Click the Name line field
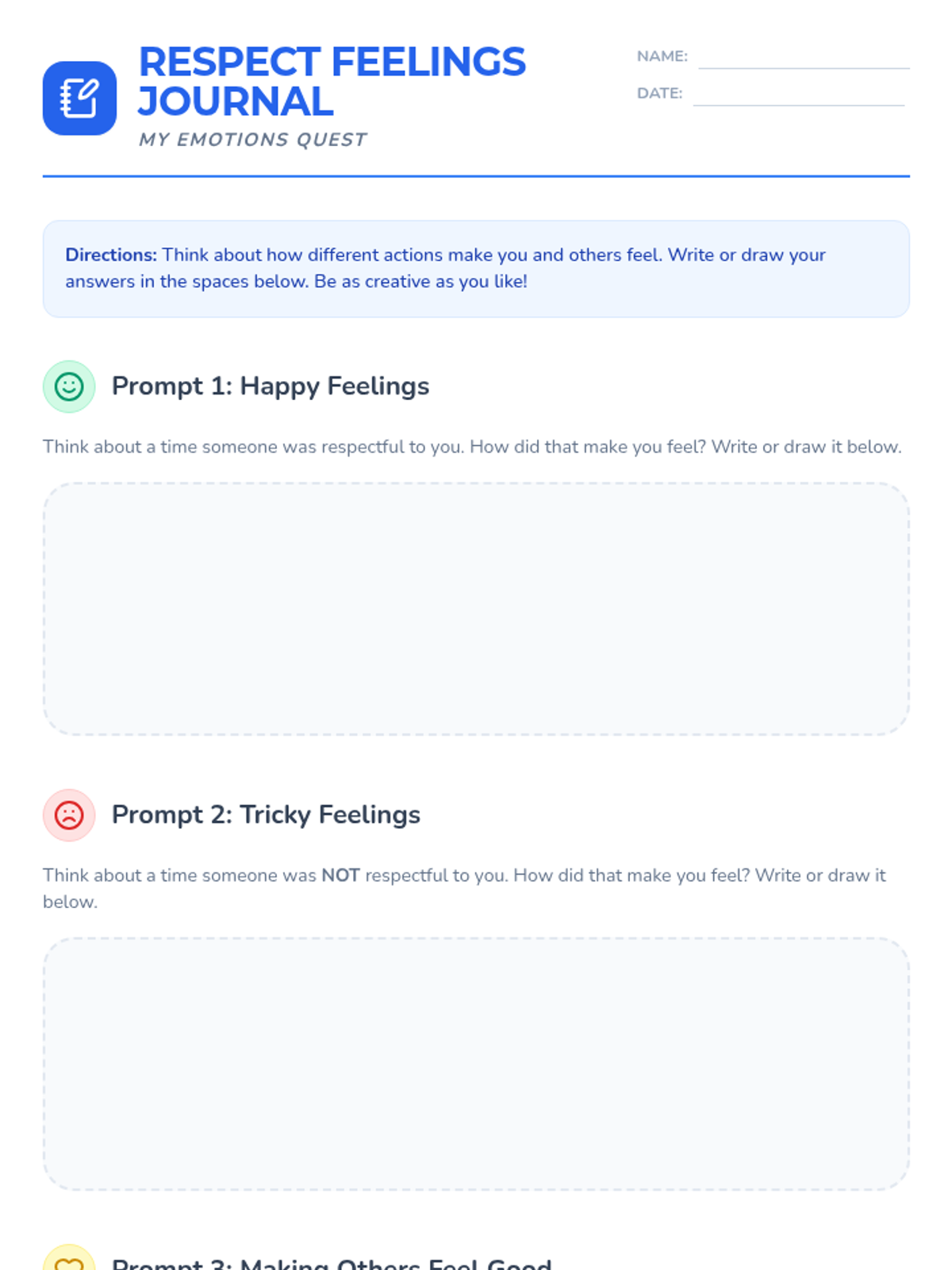Image resolution: width=952 pixels, height=1270 pixels. [803, 59]
